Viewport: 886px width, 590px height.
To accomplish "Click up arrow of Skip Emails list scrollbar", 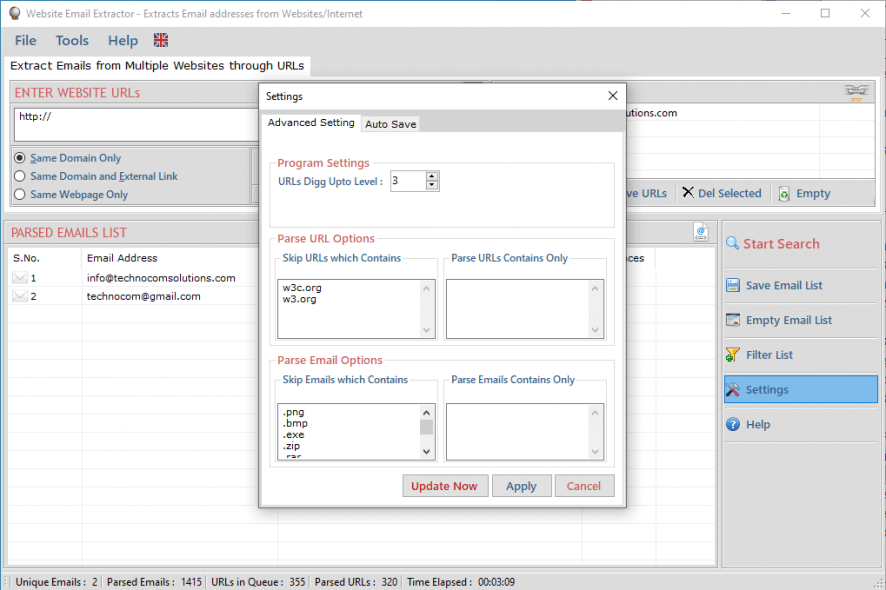I will pyautogui.click(x=427, y=412).
